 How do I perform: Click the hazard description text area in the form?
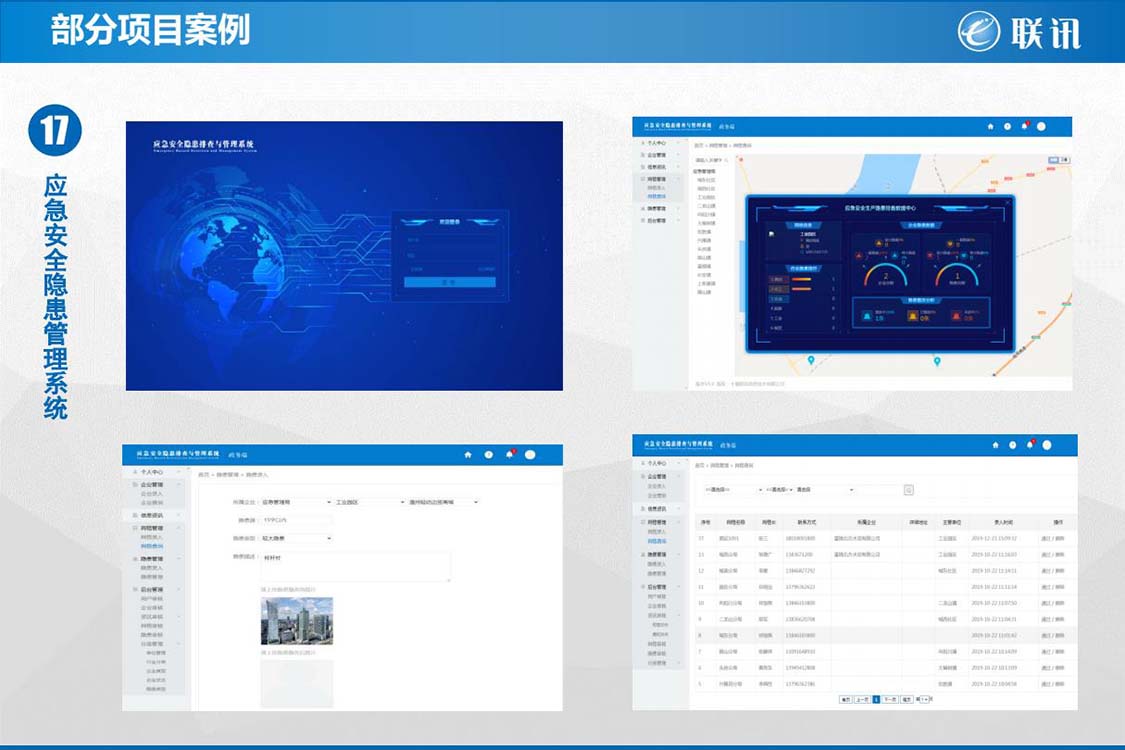pyautogui.click(x=355, y=566)
